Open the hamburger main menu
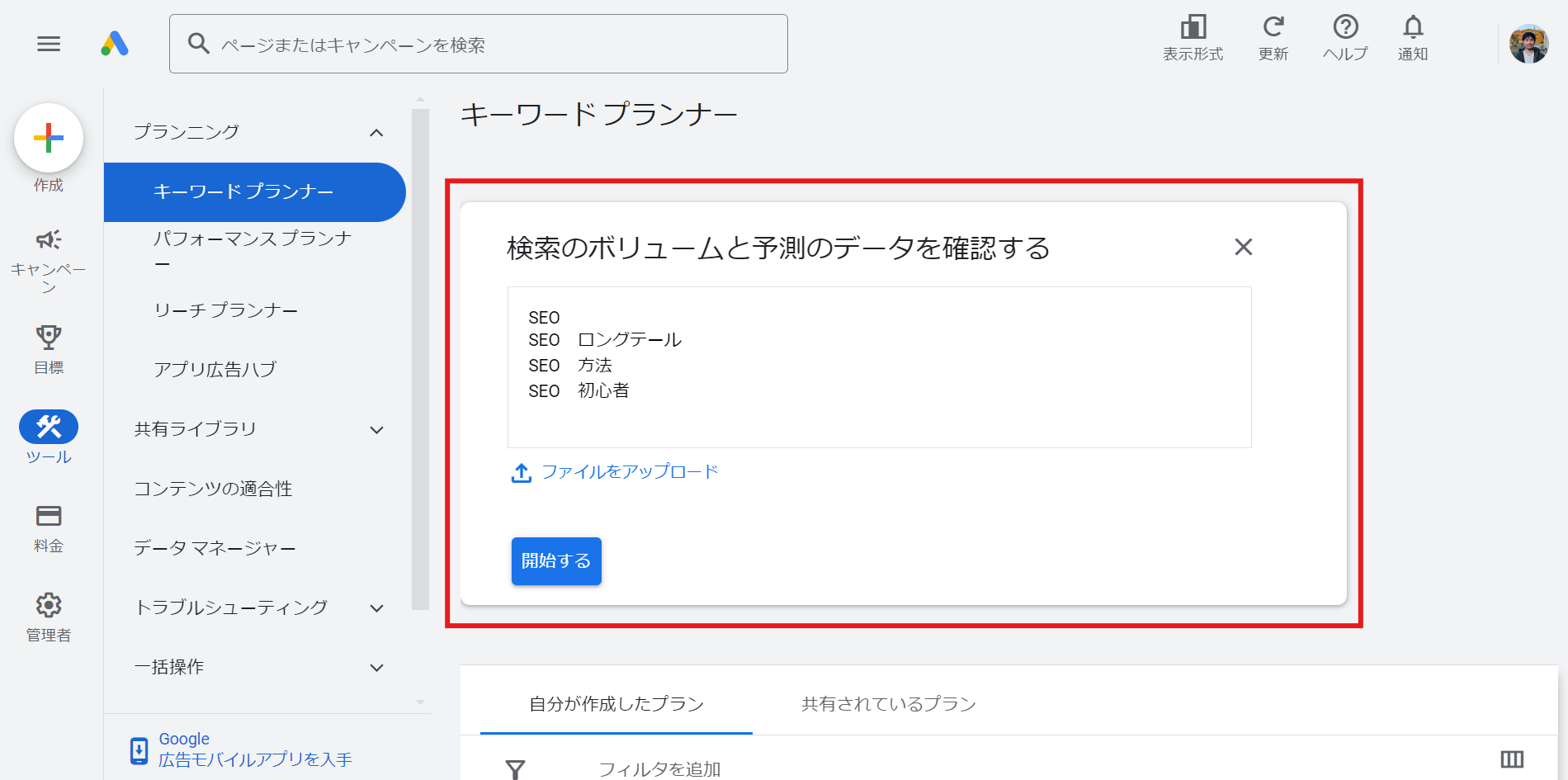This screenshot has width=1568, height=780. point(49,44)
